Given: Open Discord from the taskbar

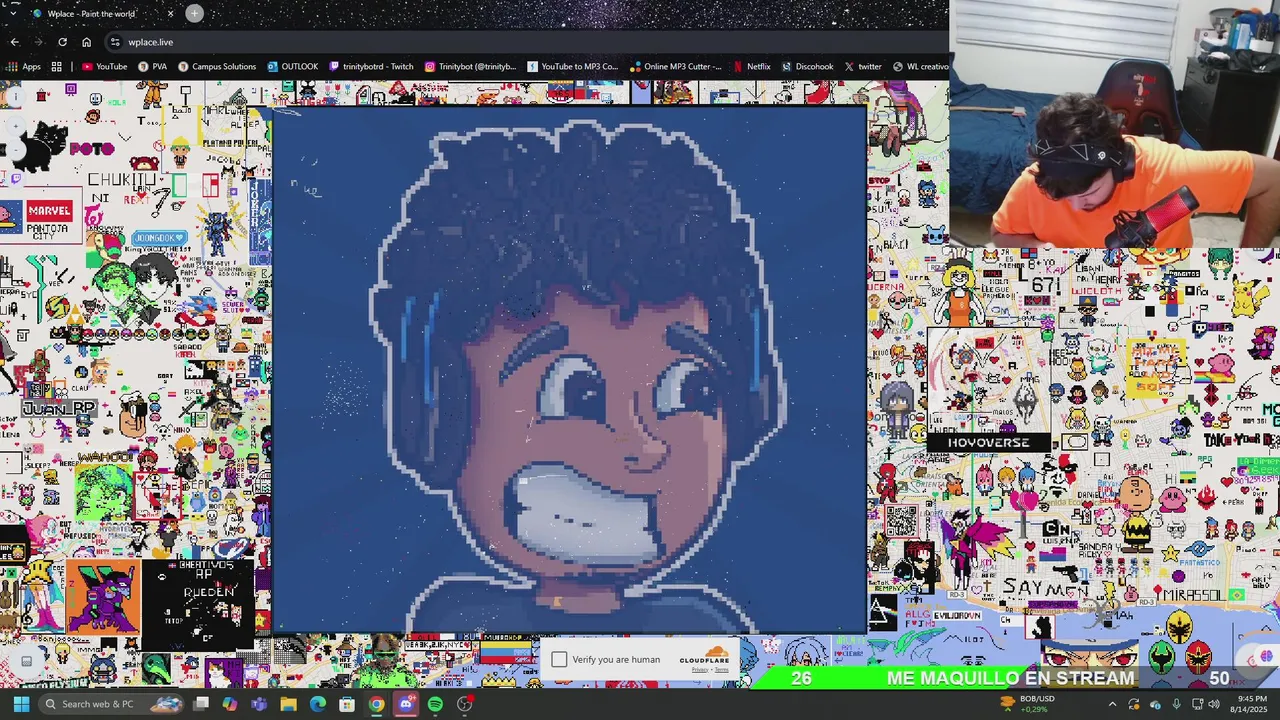Looking at the screenshot, I should click(x=405, y=704).
